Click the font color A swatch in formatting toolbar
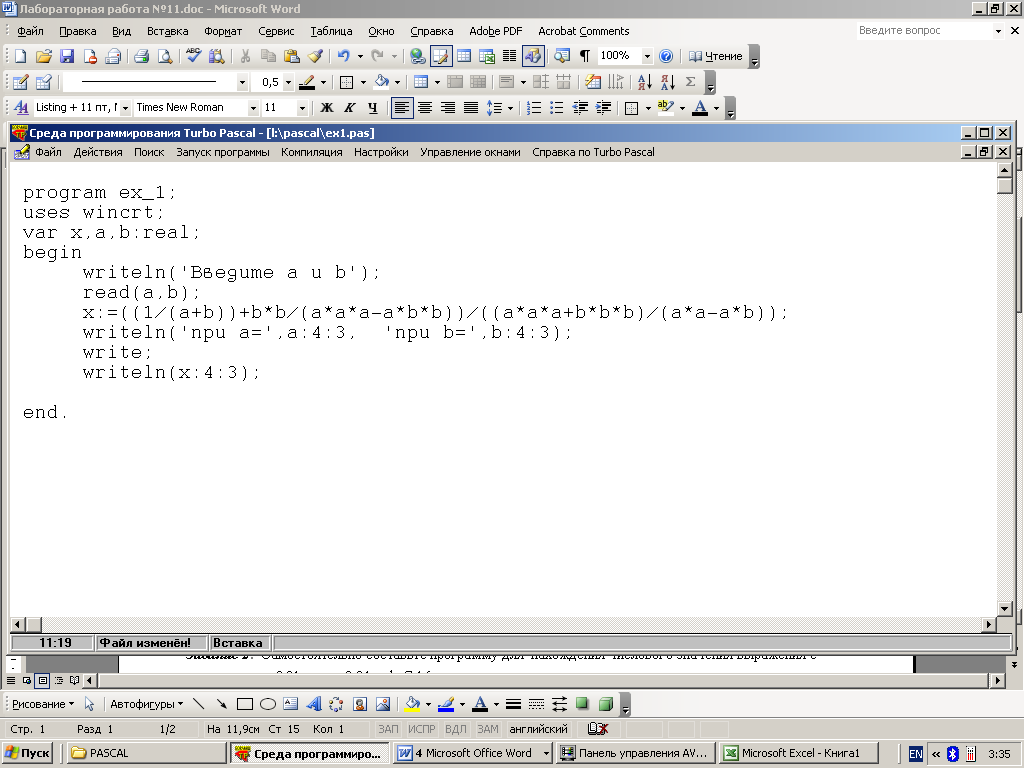 pyautogui.click(x=700, y=108)
